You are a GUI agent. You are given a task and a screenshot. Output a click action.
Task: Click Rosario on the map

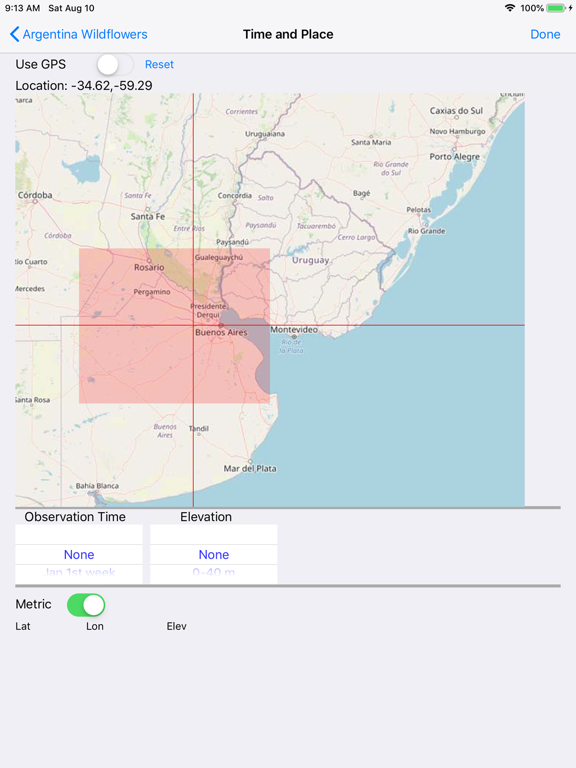coord(149,267)
